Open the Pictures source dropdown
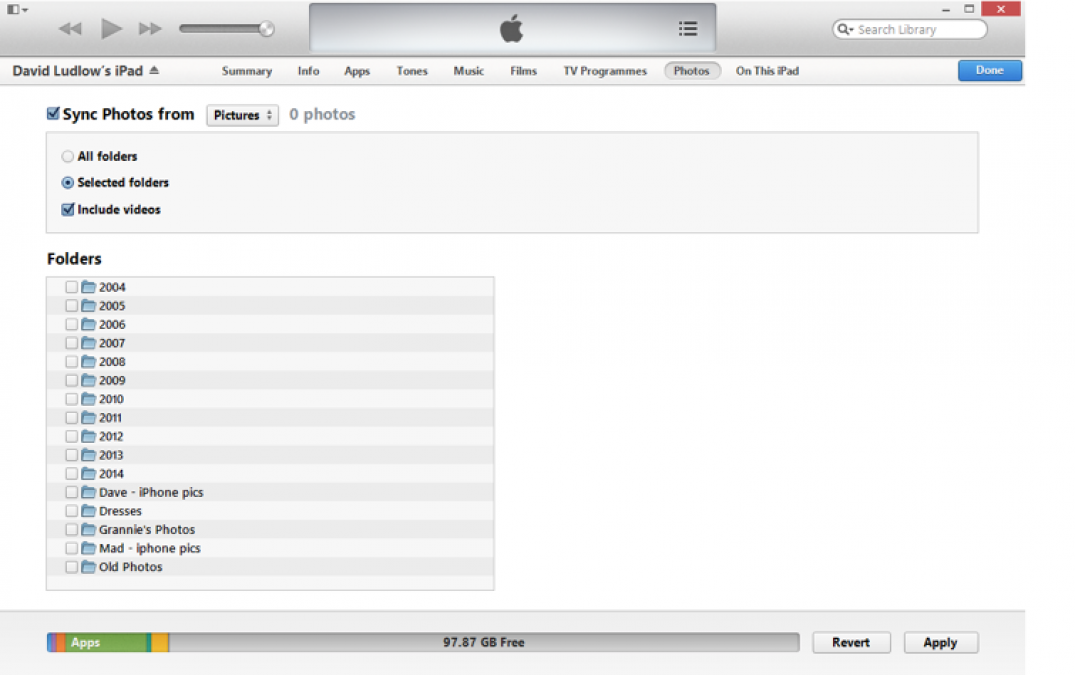Viewport: 1075px width, 675px height. pos(243,115)
